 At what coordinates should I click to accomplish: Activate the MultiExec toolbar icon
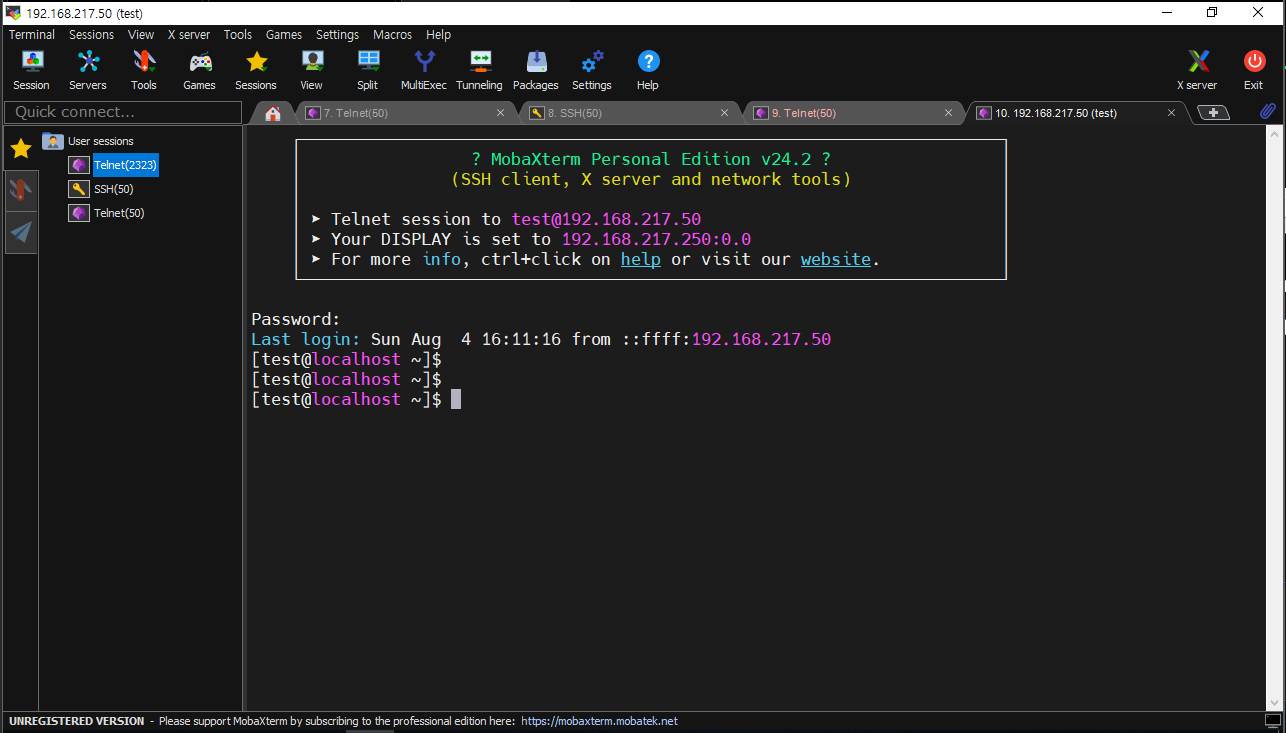424,71
